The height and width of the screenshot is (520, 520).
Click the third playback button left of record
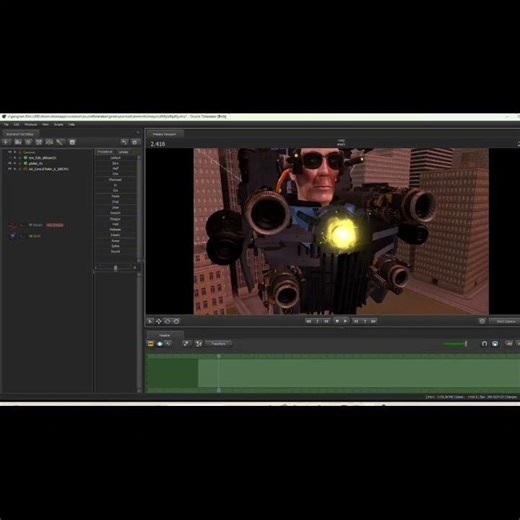(326, 321)
